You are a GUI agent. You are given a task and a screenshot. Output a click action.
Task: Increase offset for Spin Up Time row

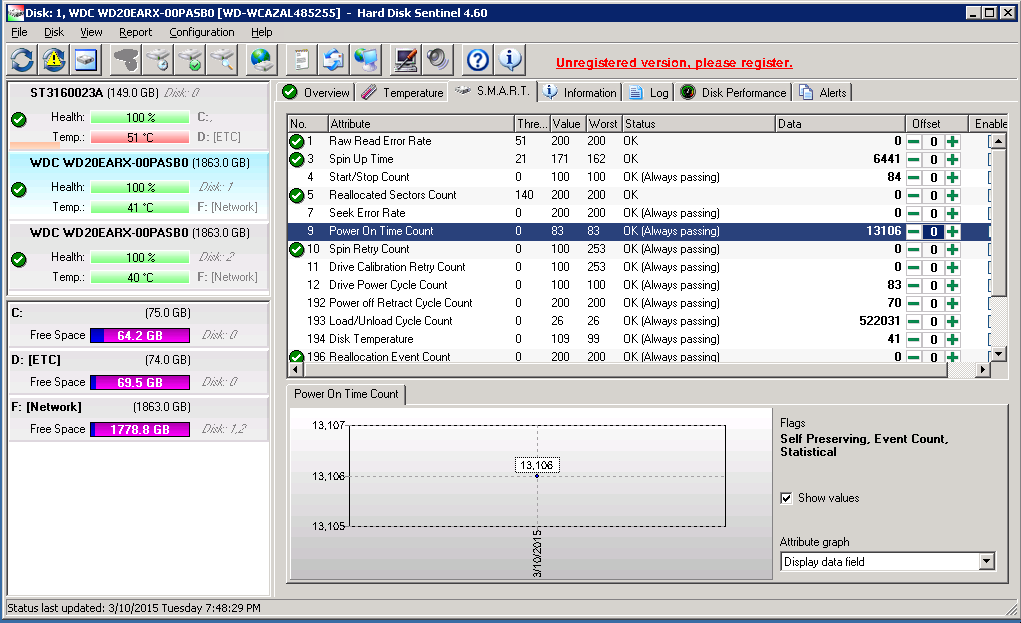tap(953, 159)
